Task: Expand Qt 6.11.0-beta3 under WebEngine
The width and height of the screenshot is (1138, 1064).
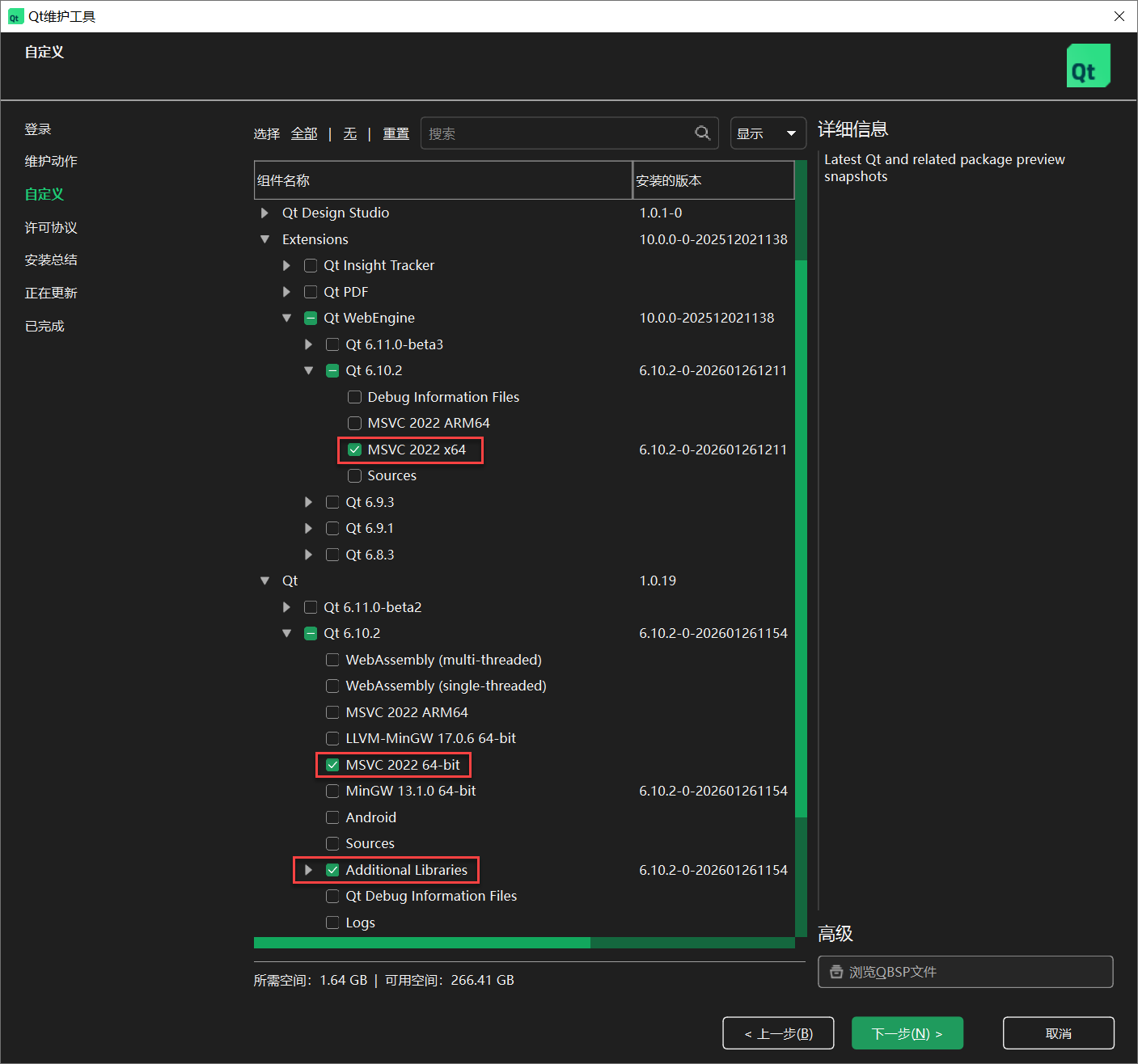Action: pyautogui.click(x=308, y=344)
